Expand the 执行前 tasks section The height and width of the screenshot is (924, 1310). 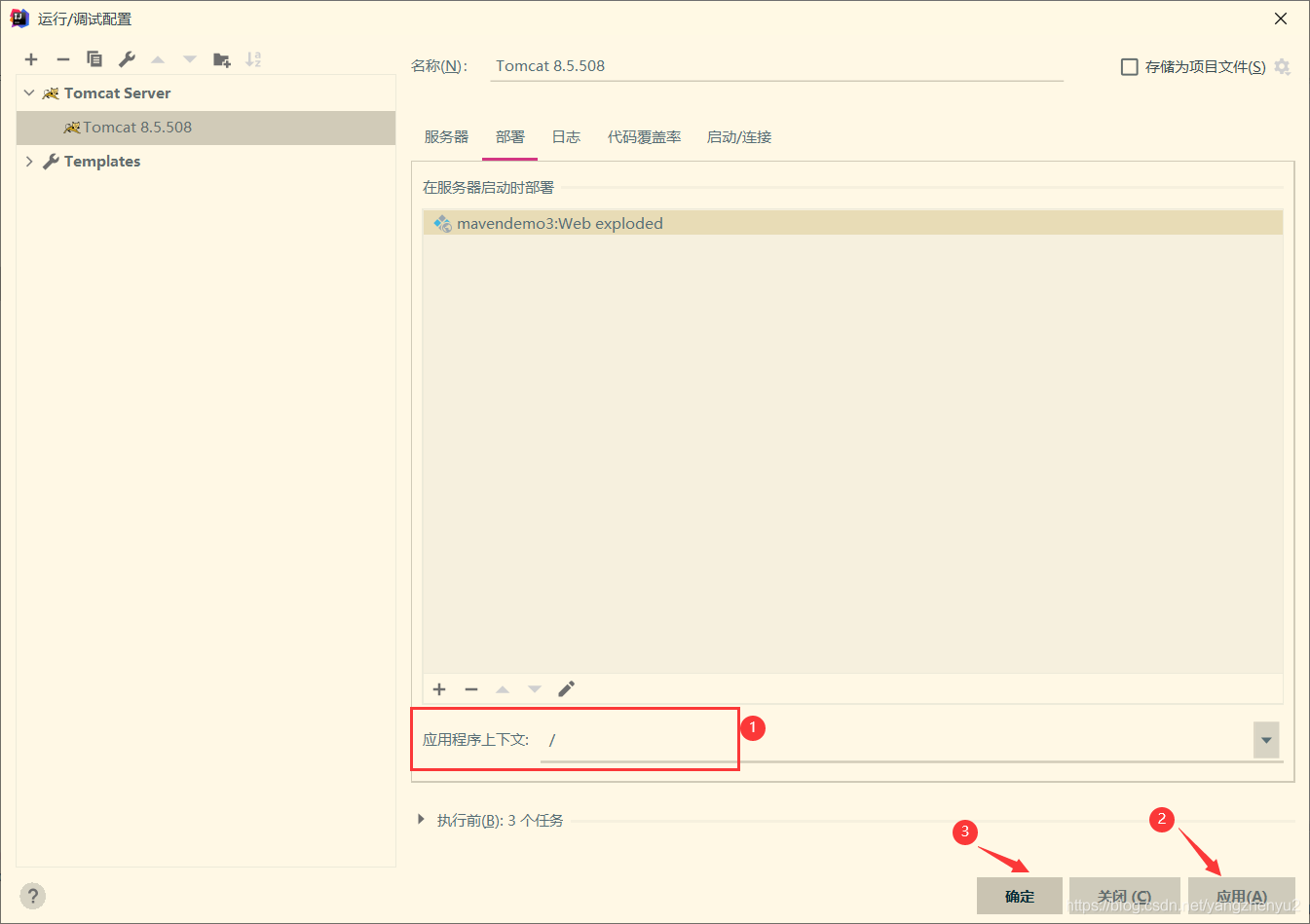(421, 820)
